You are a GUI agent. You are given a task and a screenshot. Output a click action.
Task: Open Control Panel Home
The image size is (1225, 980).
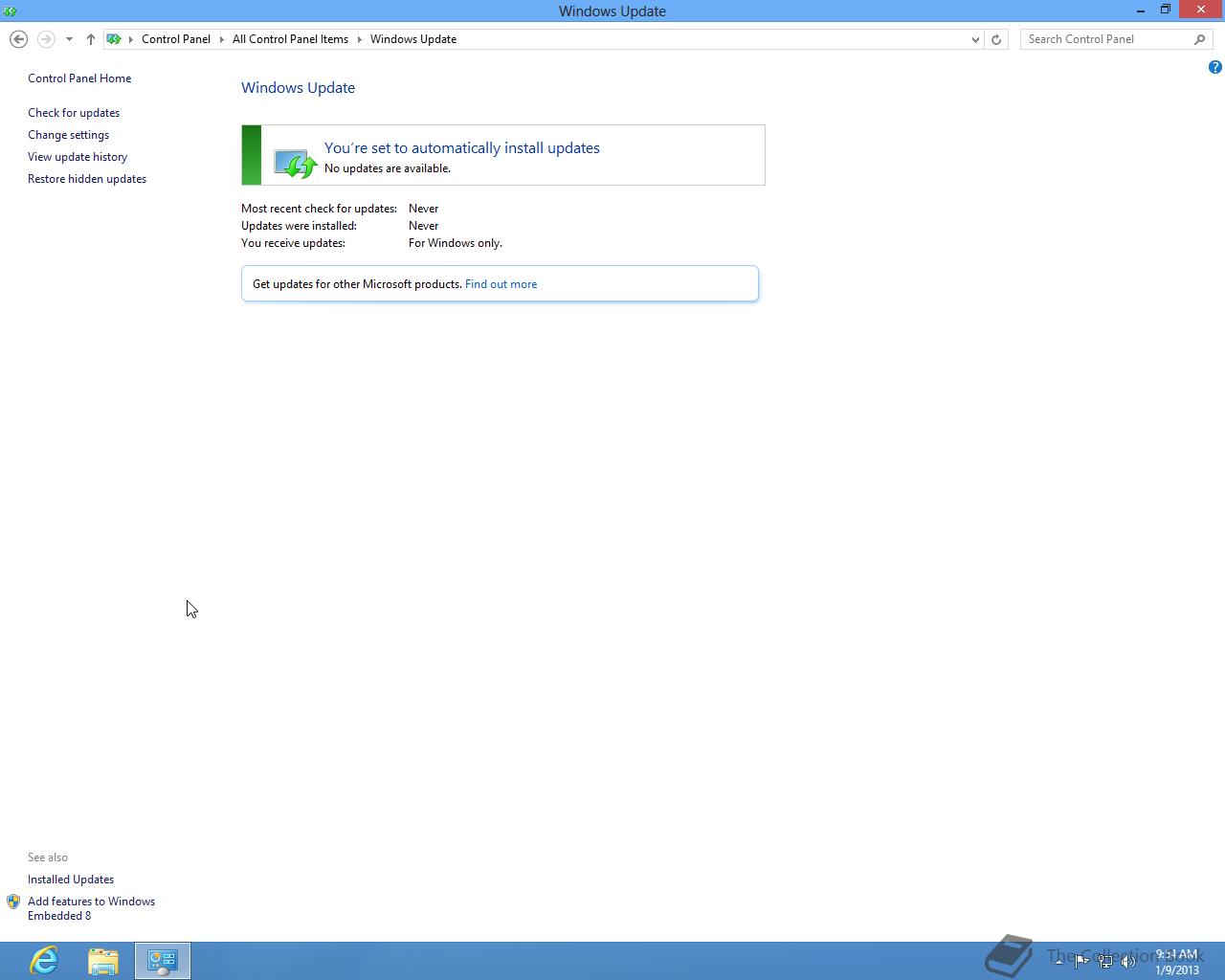[79, 78]
